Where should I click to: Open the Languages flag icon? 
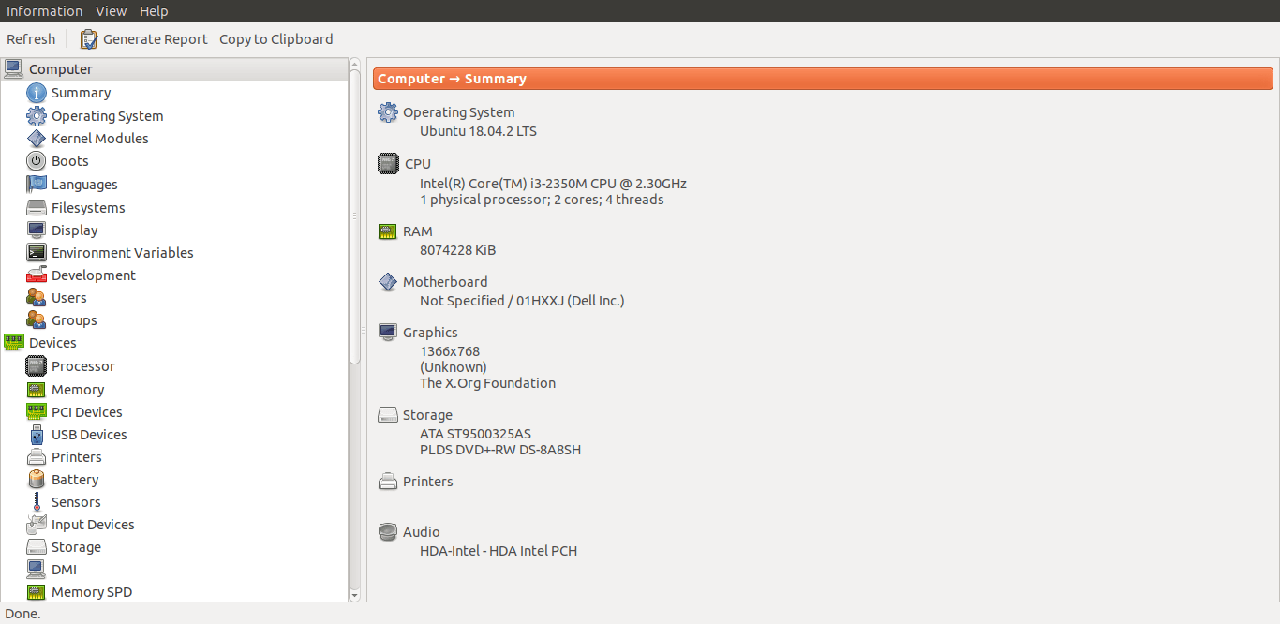36,184
